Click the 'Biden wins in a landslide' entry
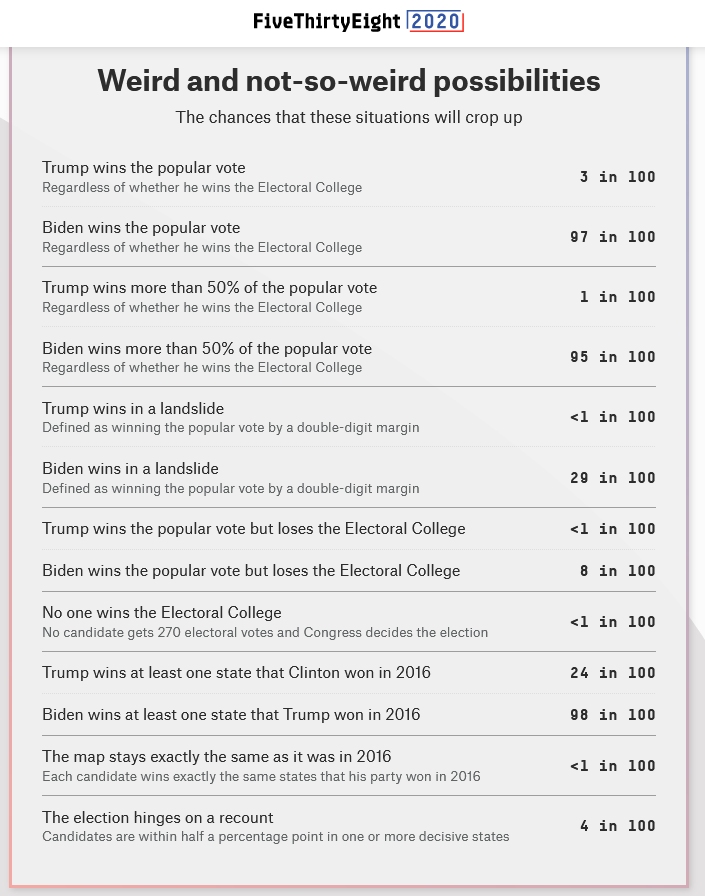 [x=130, y=469]
